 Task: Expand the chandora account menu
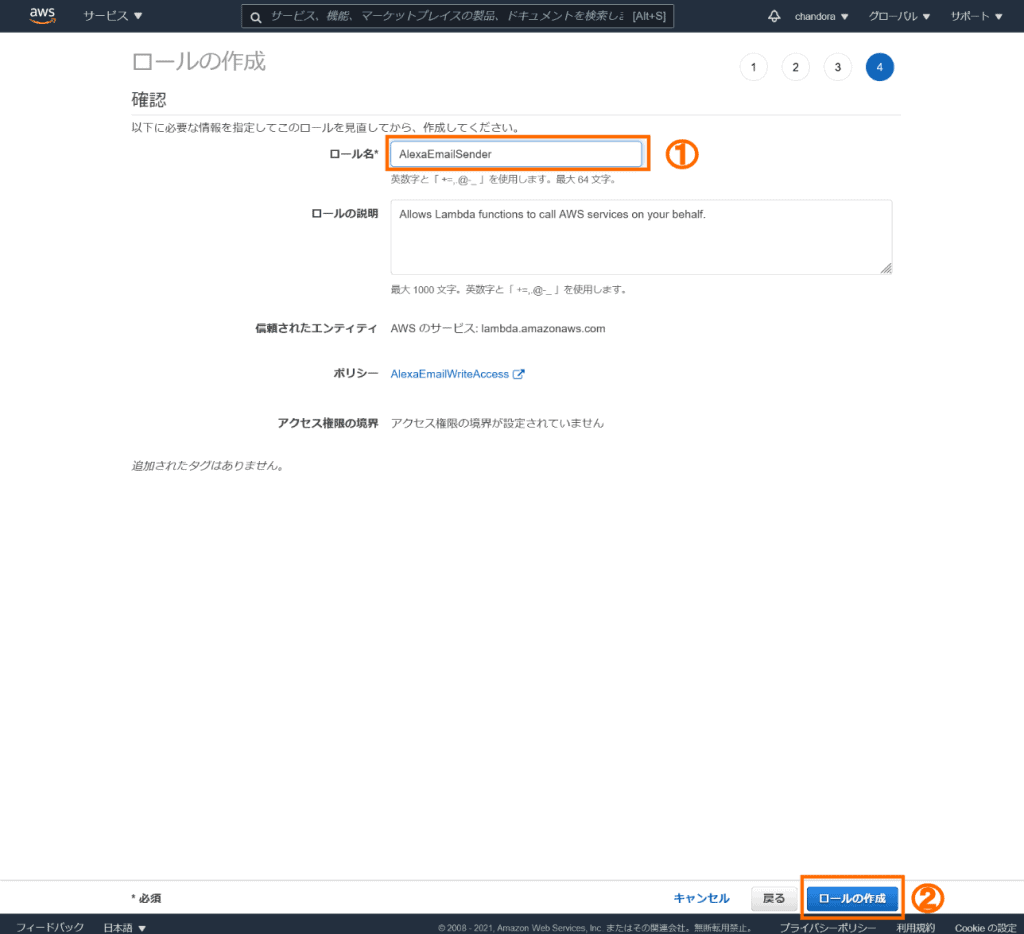pyautogui.click(x=821, y=16)
